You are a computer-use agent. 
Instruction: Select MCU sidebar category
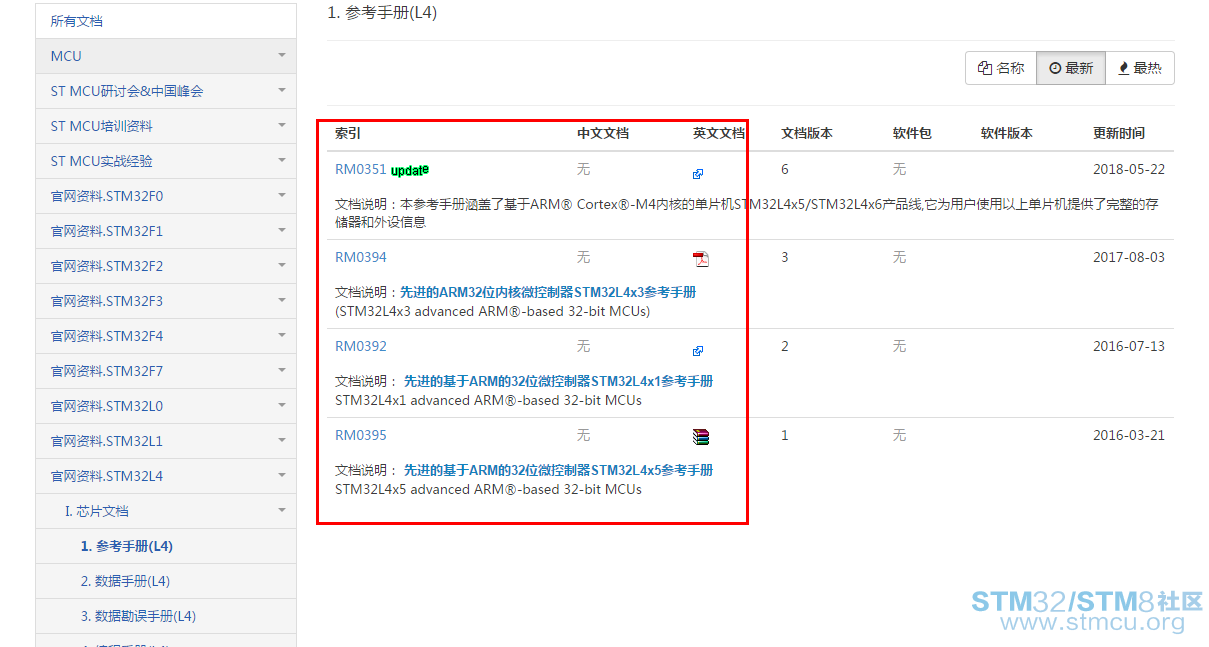point(166,56)
